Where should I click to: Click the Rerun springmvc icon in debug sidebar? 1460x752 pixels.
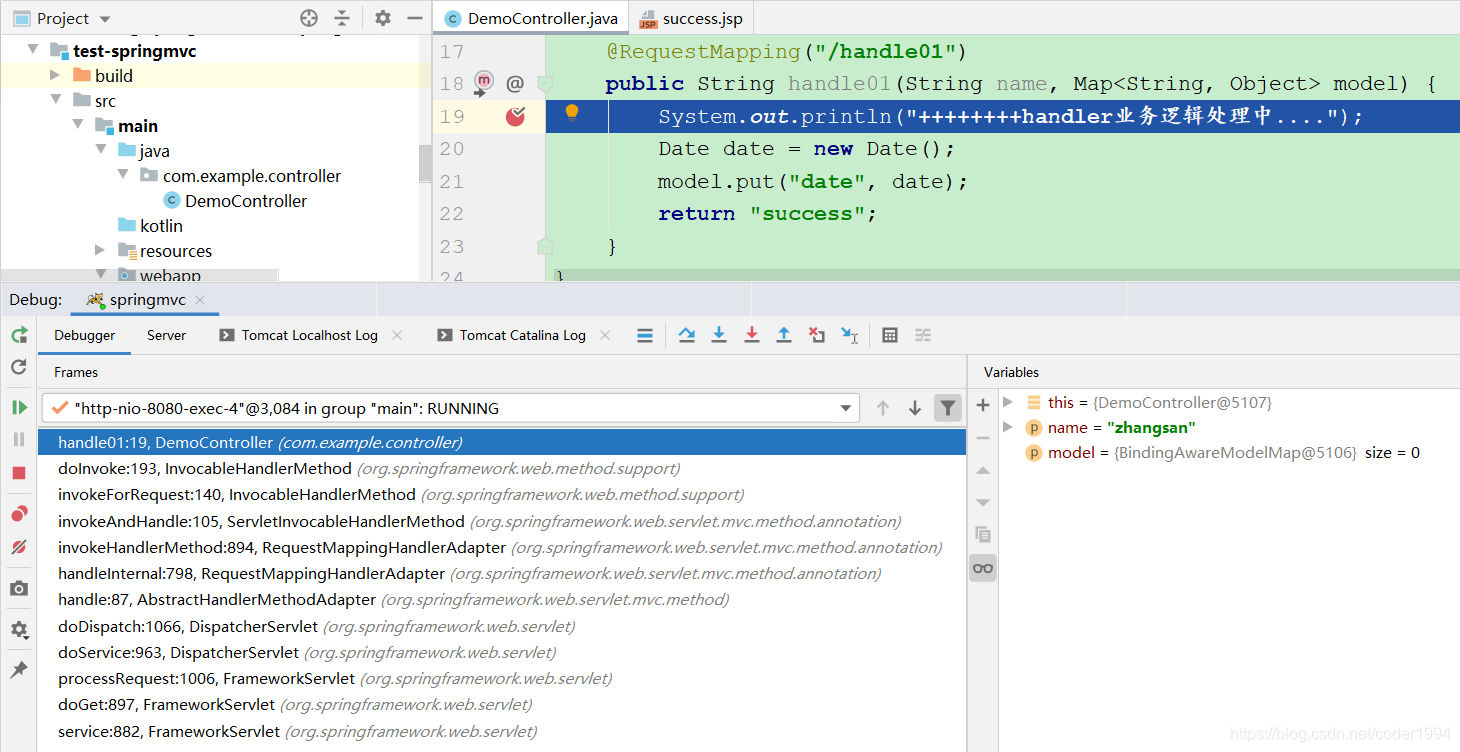(19, 335)
